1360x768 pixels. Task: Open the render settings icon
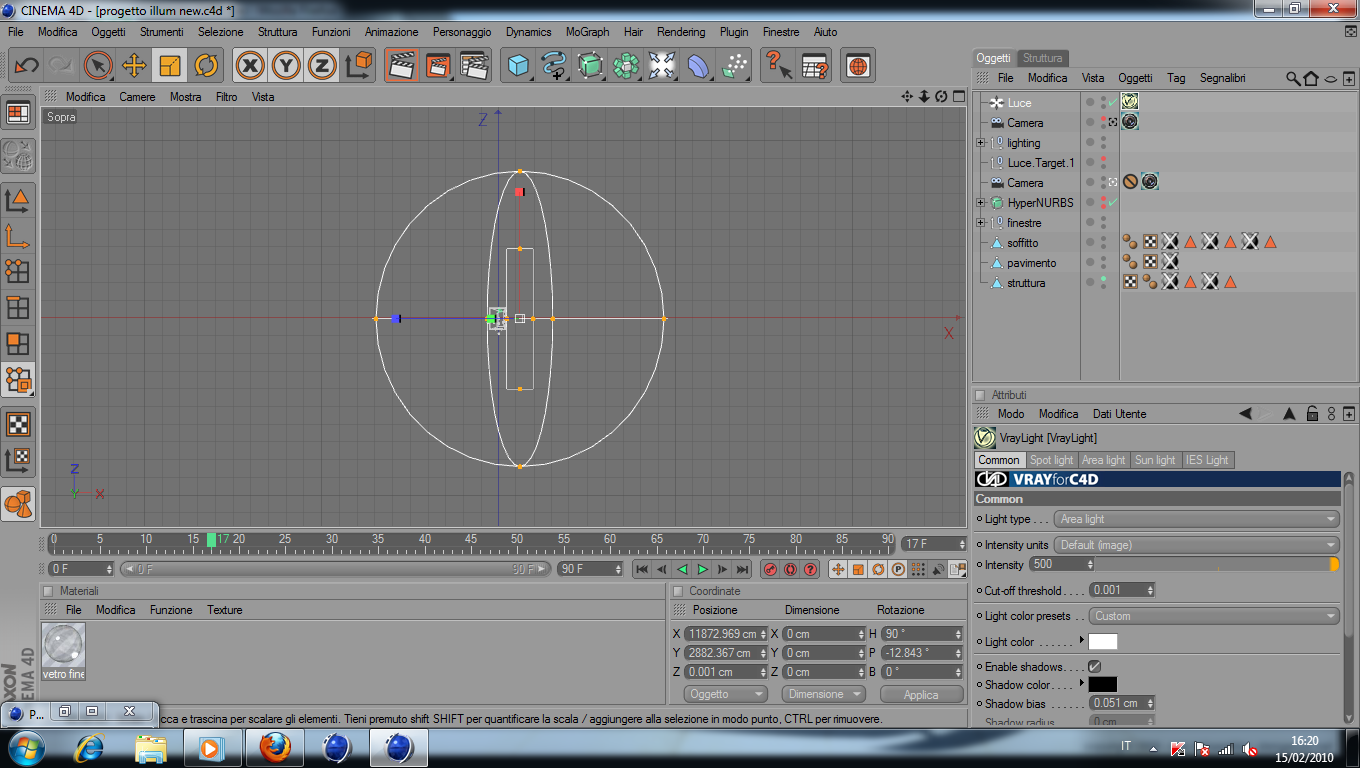tap(474, 66)
